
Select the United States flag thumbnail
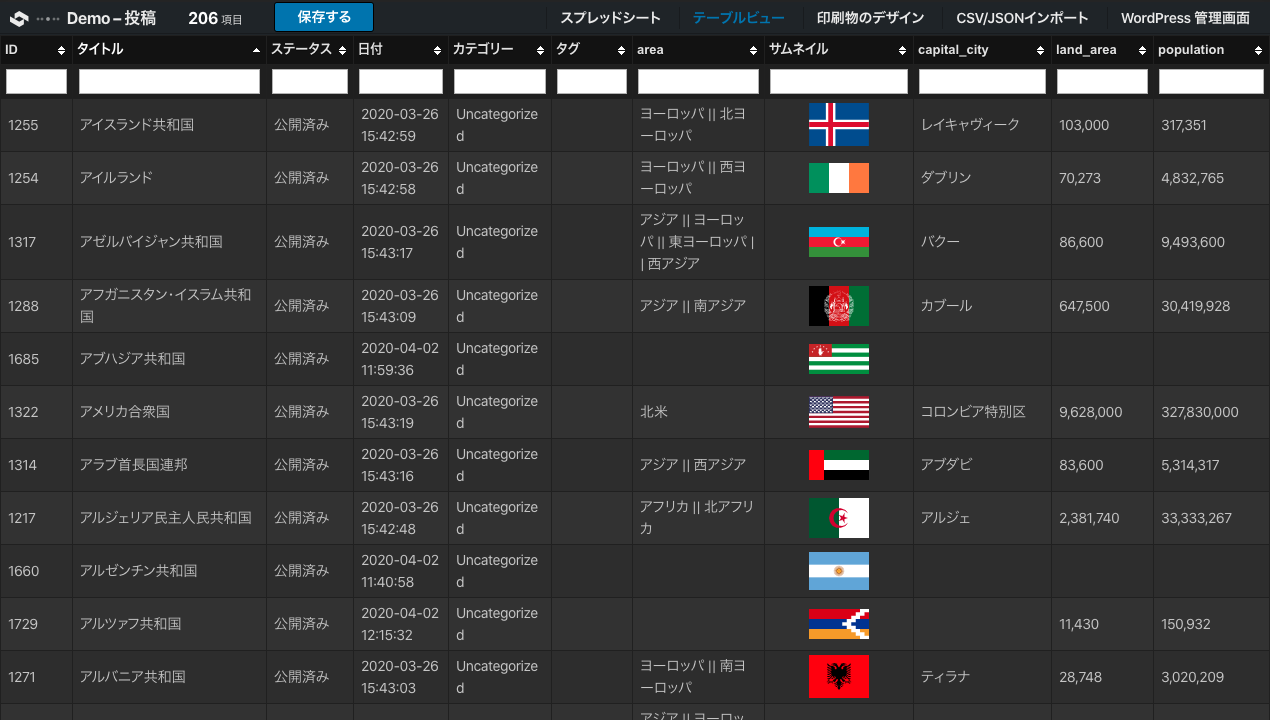tap(839, 412)
